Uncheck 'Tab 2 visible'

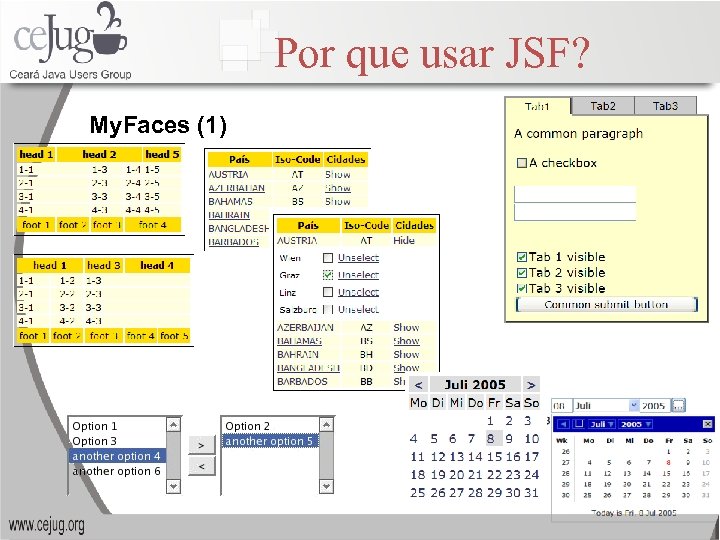(522, 273)
